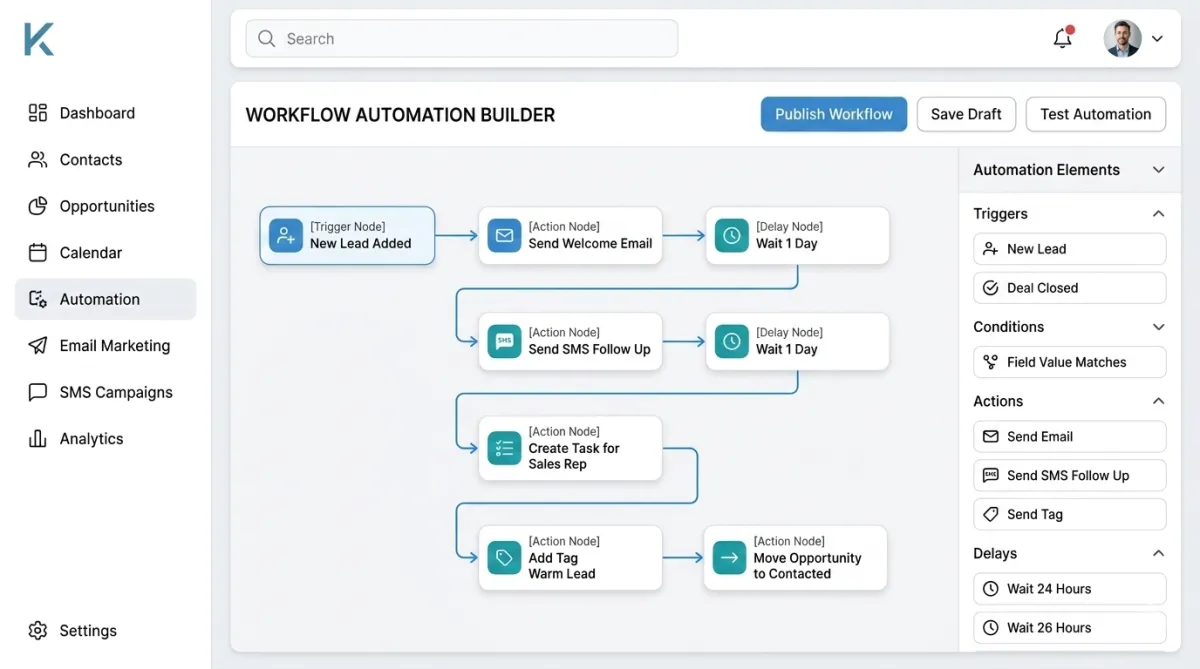Click the Move Opportunity node's arrow icon
The width and height of the screenshot is (1200, 669).
(730, 558)
